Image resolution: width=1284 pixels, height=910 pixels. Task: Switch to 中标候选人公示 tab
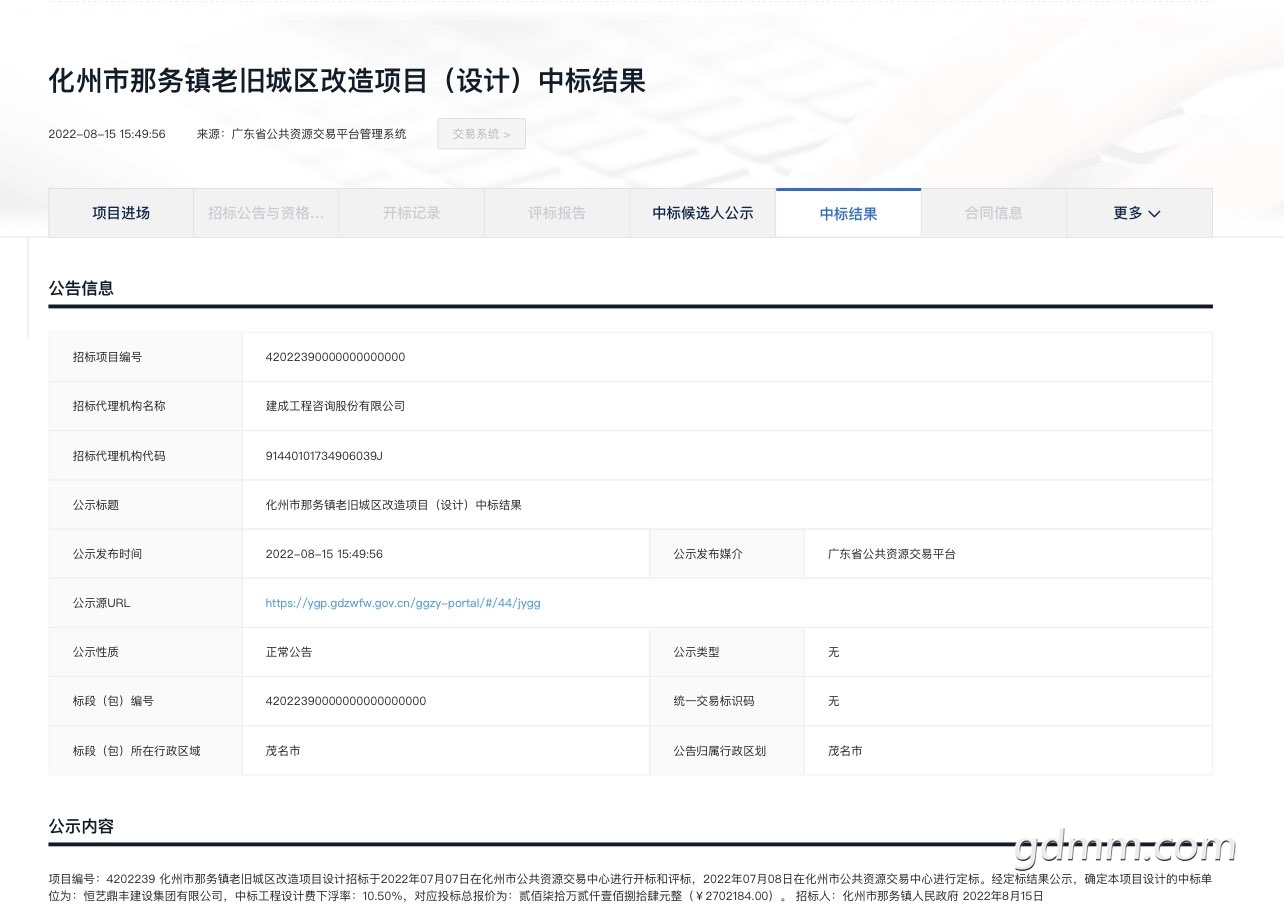click(703, 213)
